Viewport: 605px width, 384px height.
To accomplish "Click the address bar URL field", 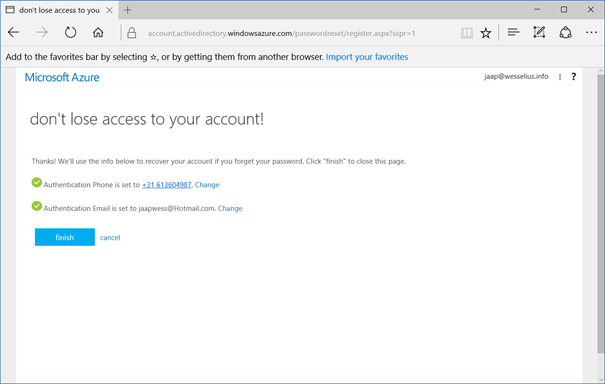I will tap(282, 34).
